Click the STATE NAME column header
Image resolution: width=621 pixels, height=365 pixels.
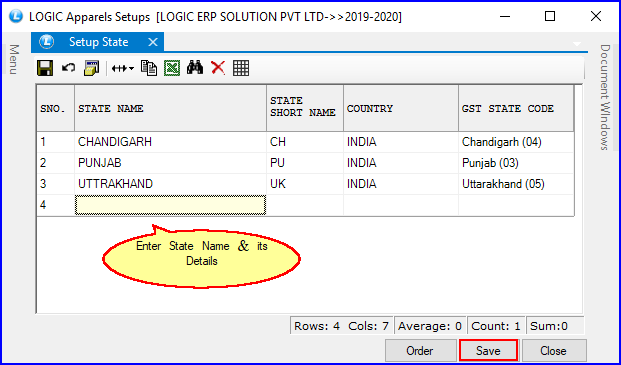pyautogui.click(x=170, y=108)
